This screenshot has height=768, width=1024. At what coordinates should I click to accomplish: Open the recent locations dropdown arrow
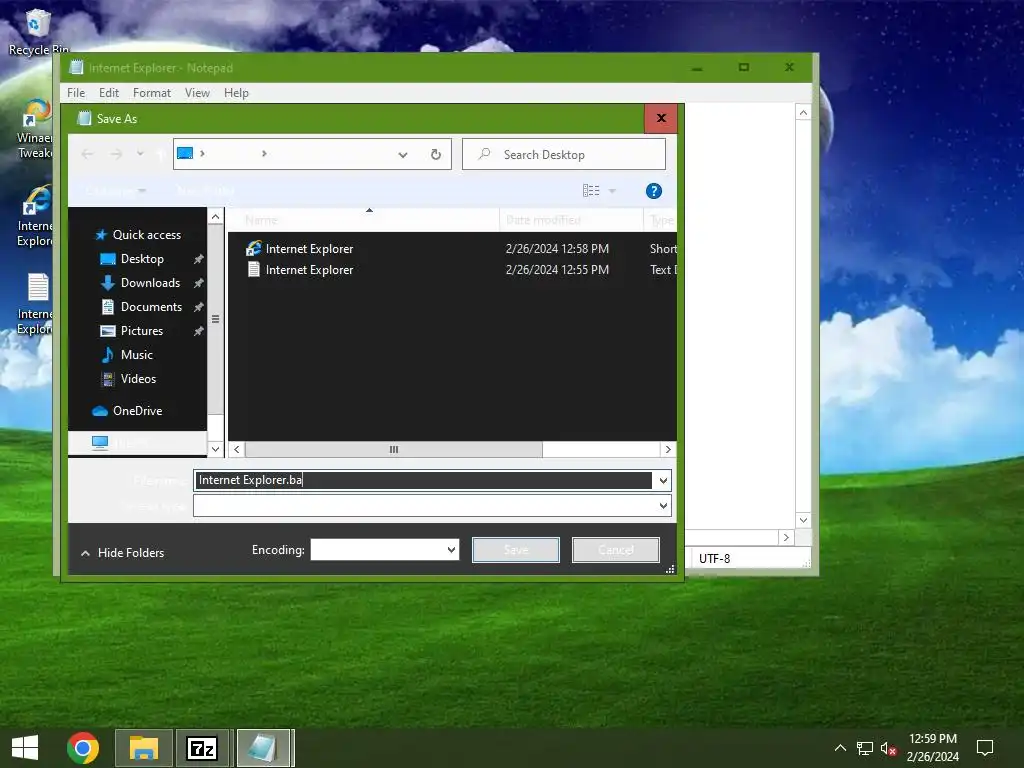tap(140, 154)
